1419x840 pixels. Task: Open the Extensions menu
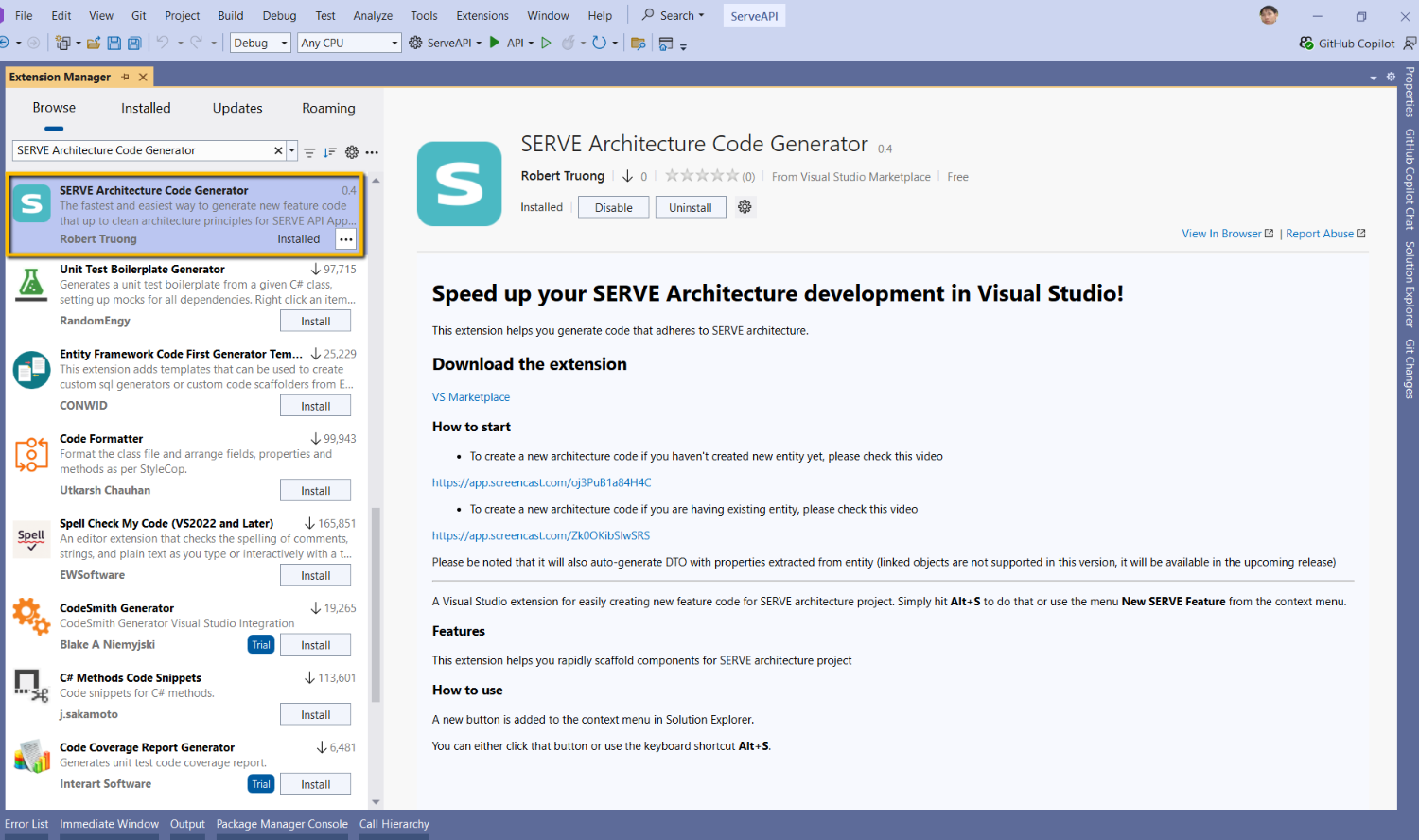pyautogui.click(x=482, y=15)
